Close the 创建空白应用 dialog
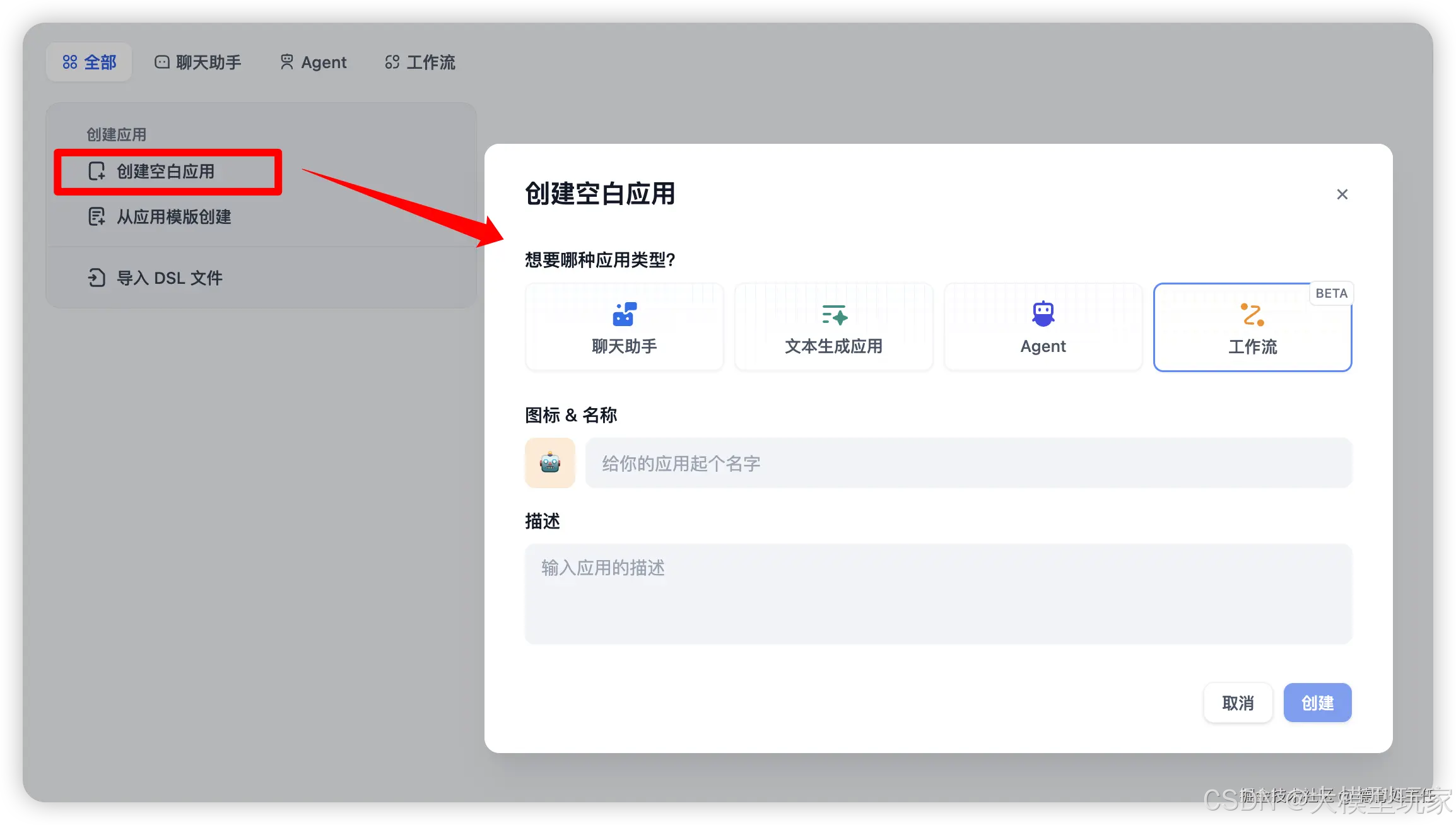Screen dimensions: 1456x825 click(x=1342, y=194)
